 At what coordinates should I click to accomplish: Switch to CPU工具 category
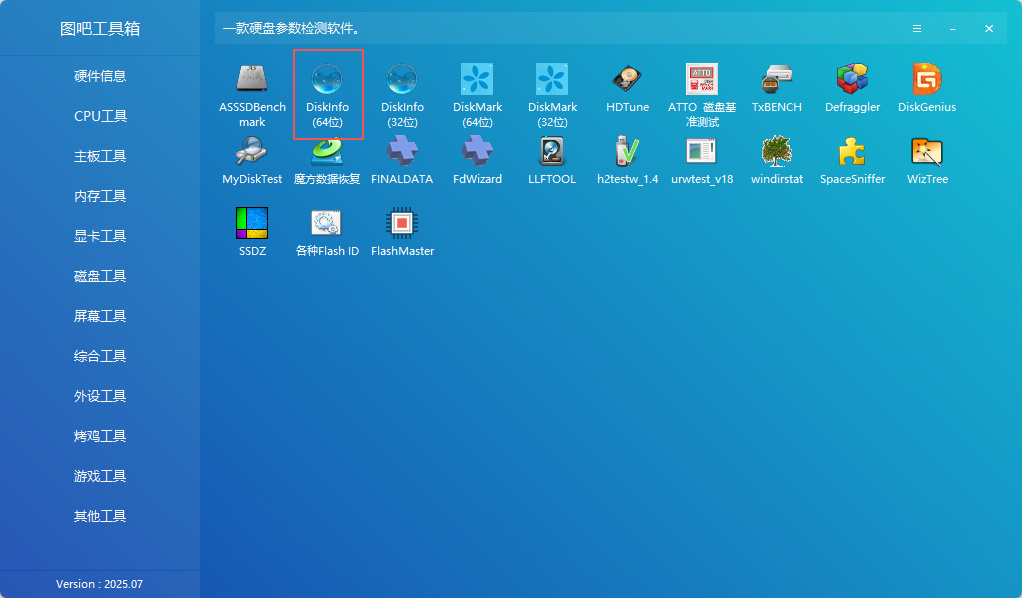coord(100,116)
